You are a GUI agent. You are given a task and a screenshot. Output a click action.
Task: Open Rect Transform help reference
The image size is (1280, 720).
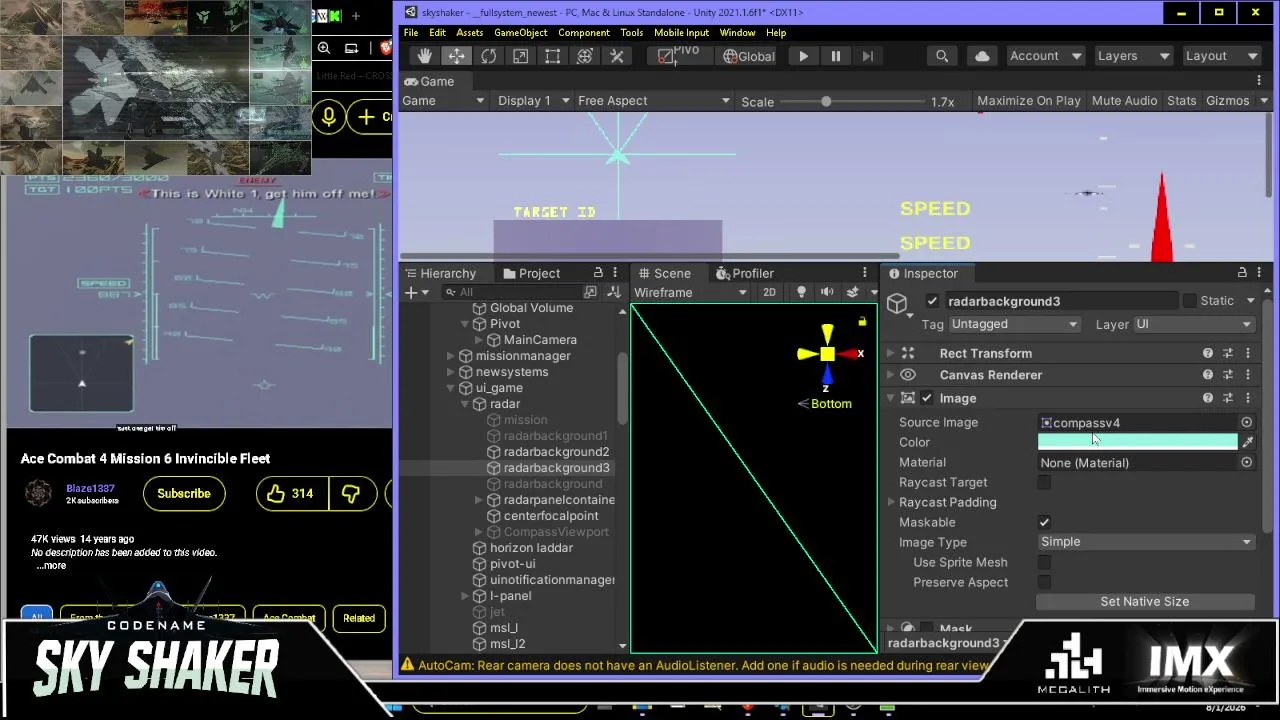pos(1208,353)
